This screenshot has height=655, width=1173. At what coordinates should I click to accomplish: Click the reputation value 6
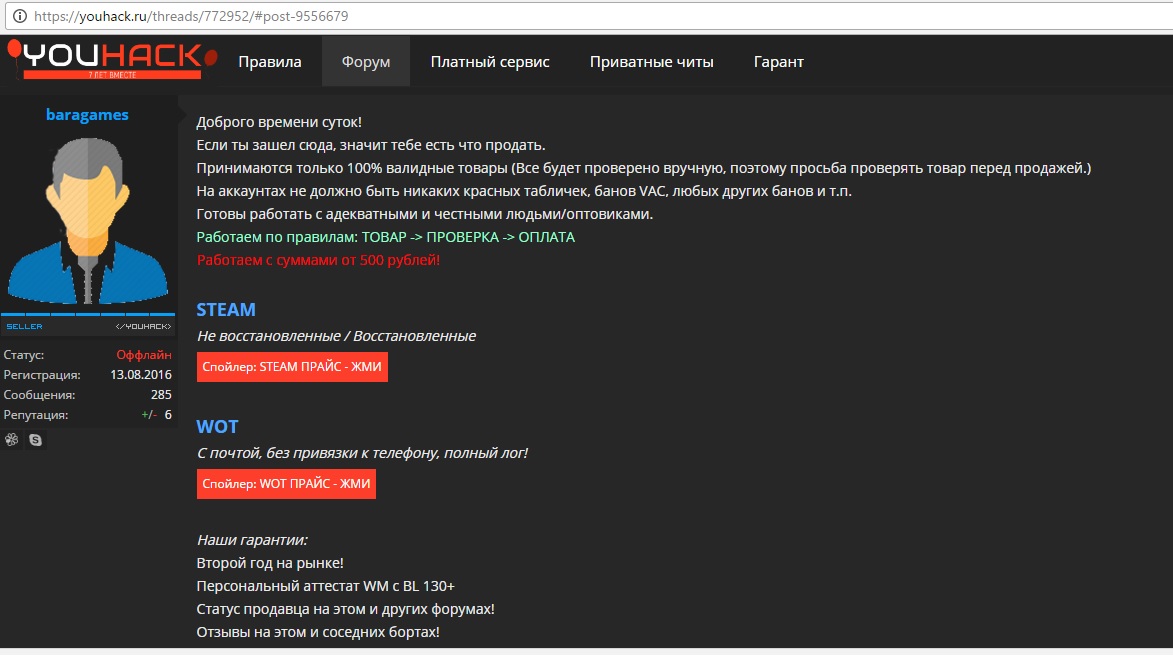pos(168,415)
